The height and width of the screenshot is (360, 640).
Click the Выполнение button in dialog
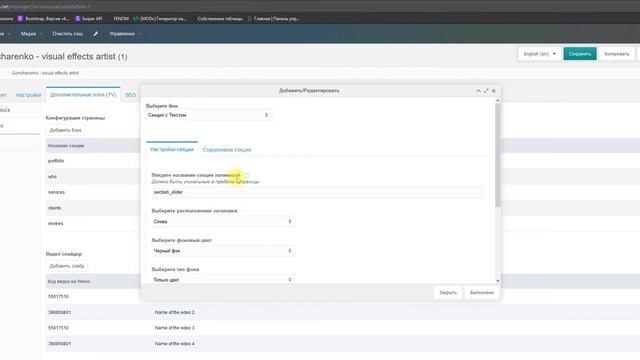point(482,293)
